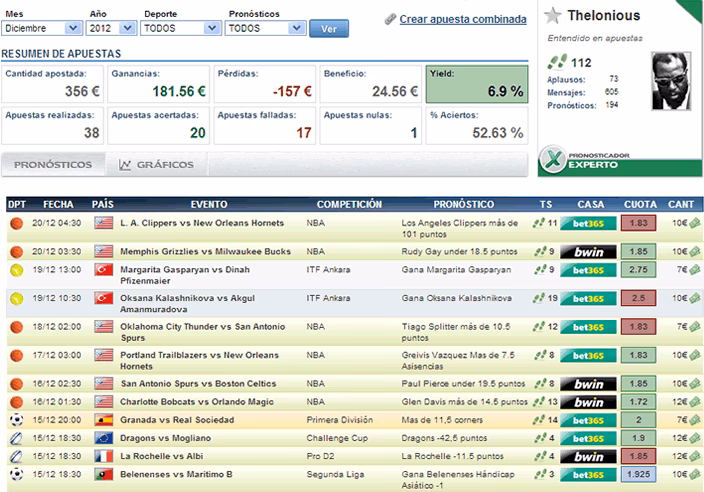Click footprints icon next to 112
The width and height of the screenshot is (704, 492).
coord(559,63)
